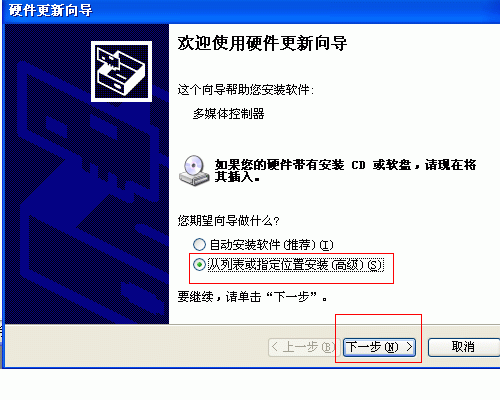Click the 下一步(N) button
The height and width of the screenshot is (400, 500).
379,347
